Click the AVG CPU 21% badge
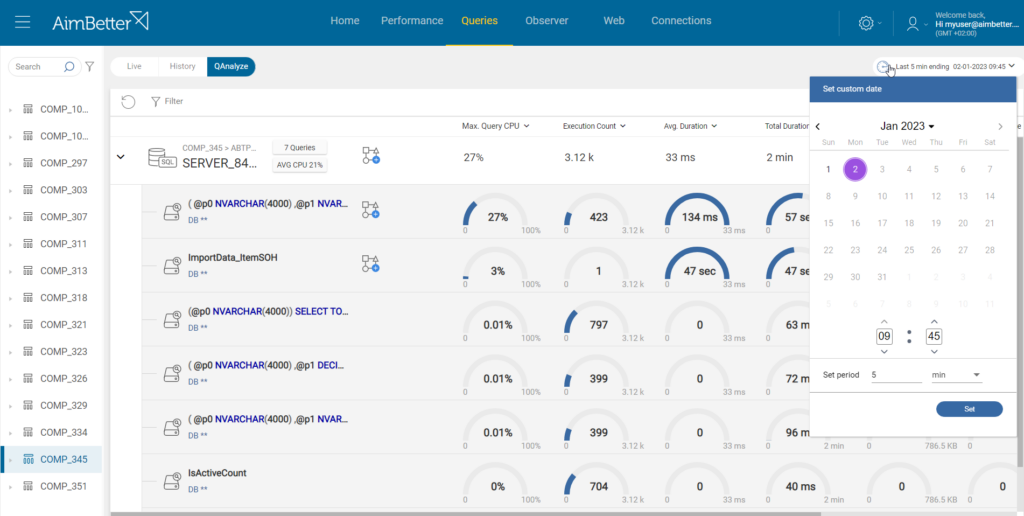The width and height of the screenshot is (1024, 516). click(x=299, y=165)
